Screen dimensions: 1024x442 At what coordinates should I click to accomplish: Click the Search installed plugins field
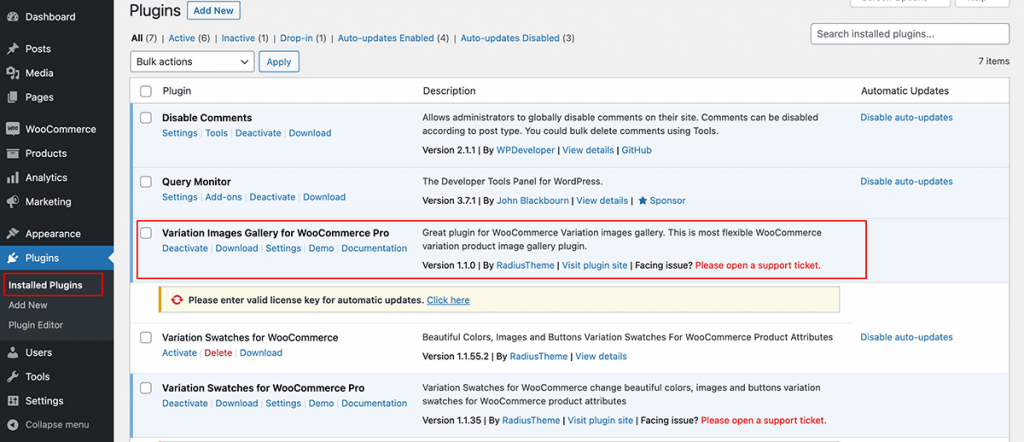click(x=910, y=34)
